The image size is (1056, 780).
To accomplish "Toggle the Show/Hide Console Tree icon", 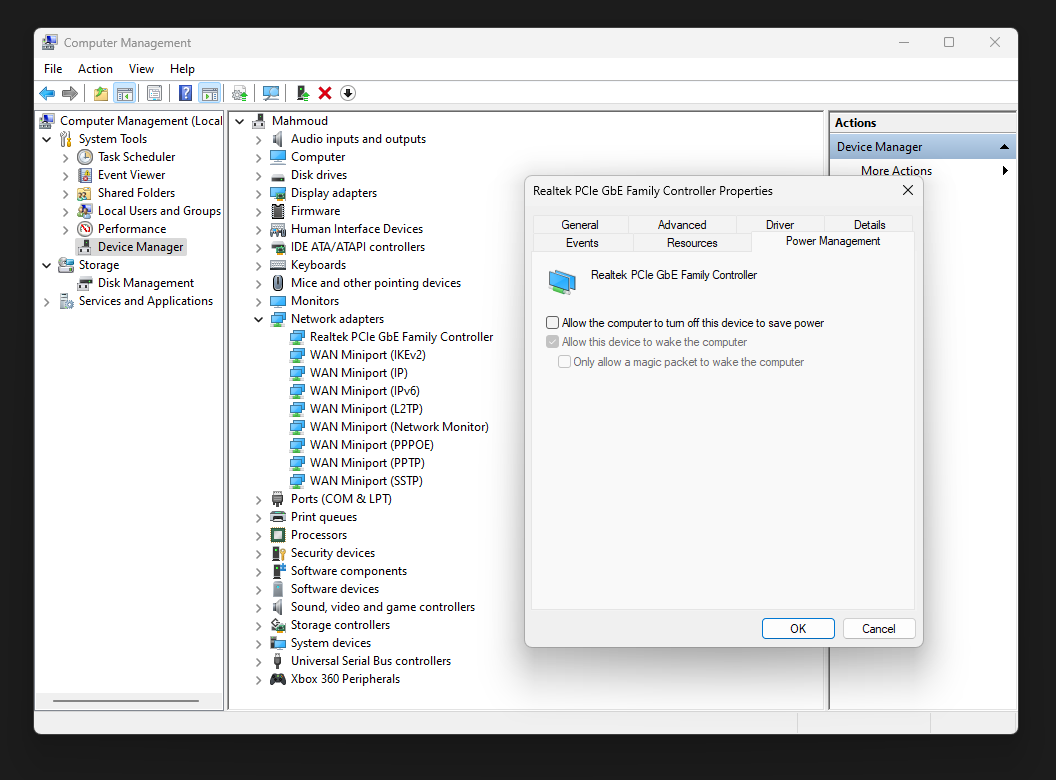I will pyautogui.click(x=125, y=93).
